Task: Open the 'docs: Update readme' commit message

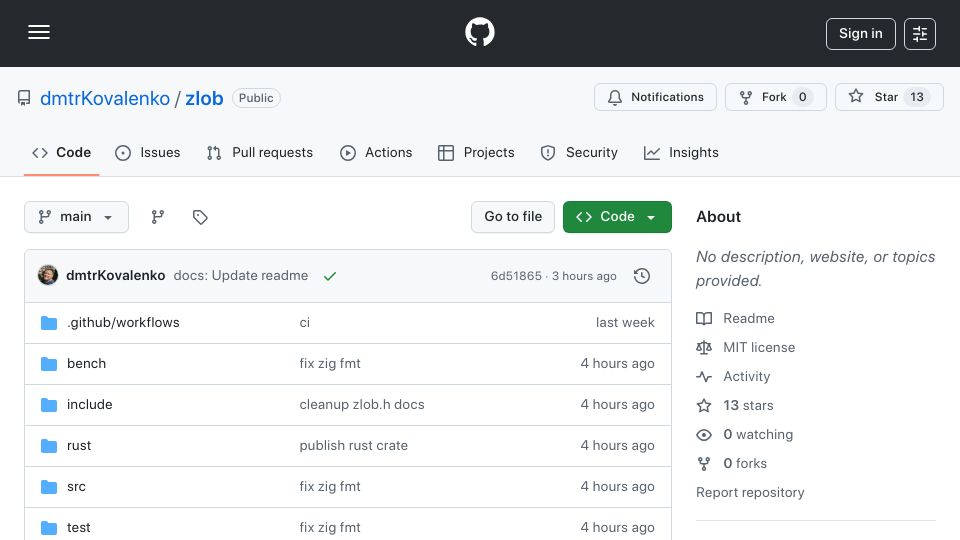Action: (x=241, y=276)
